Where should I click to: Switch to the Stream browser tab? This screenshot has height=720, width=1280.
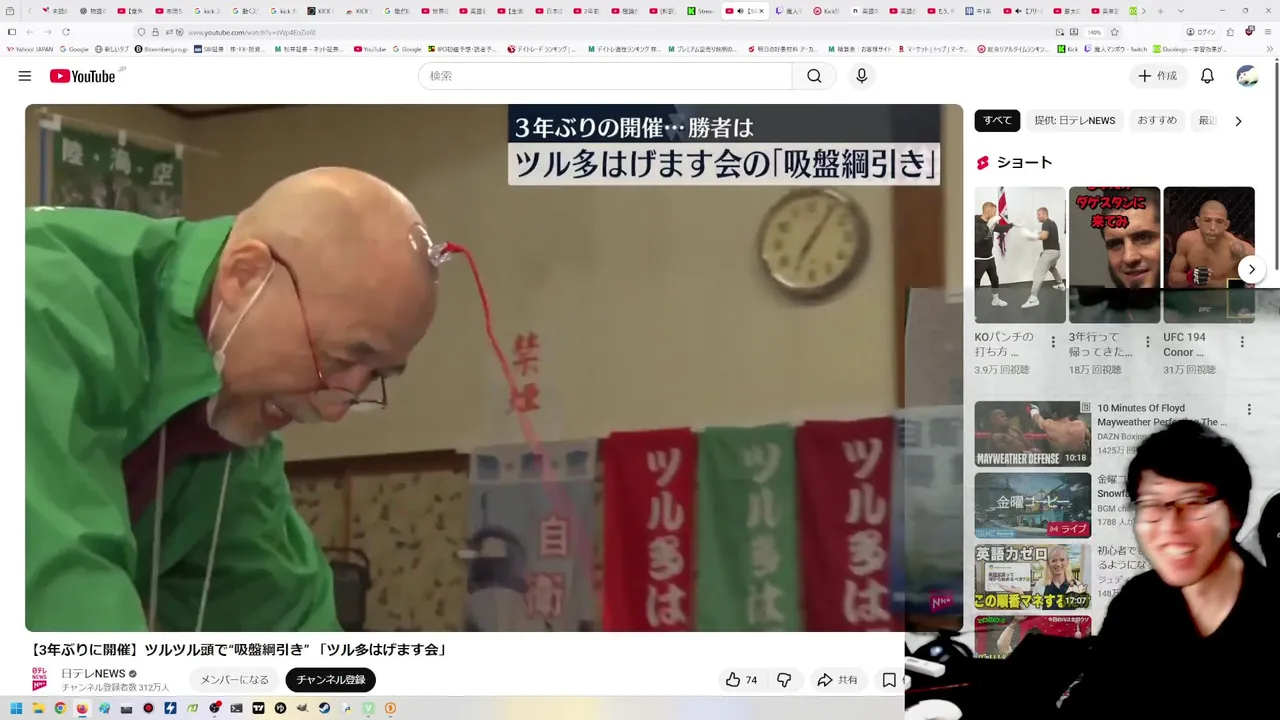coord(701,11)
